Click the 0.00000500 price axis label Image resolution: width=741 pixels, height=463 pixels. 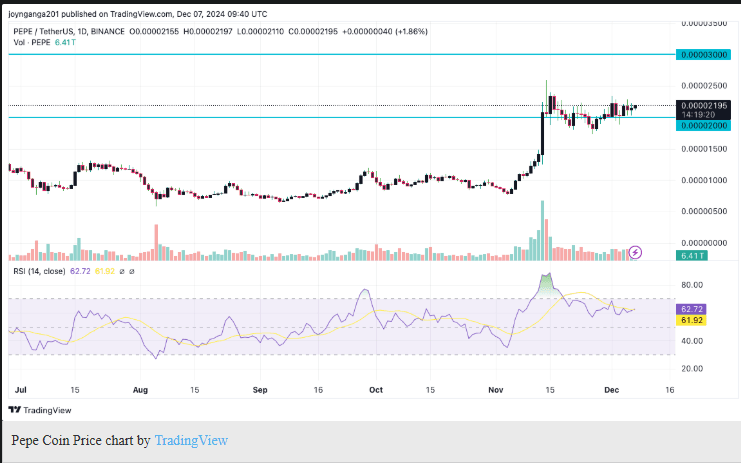(704, 212)
